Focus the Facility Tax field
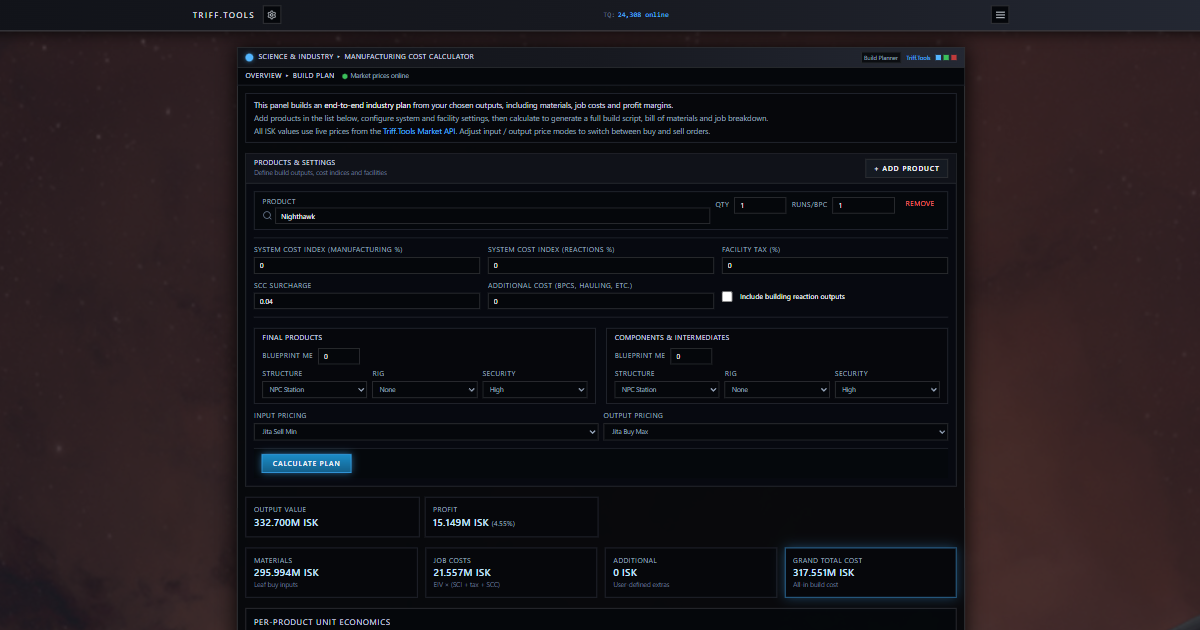Screen dimensions: 1200x630 pos(834,265)
